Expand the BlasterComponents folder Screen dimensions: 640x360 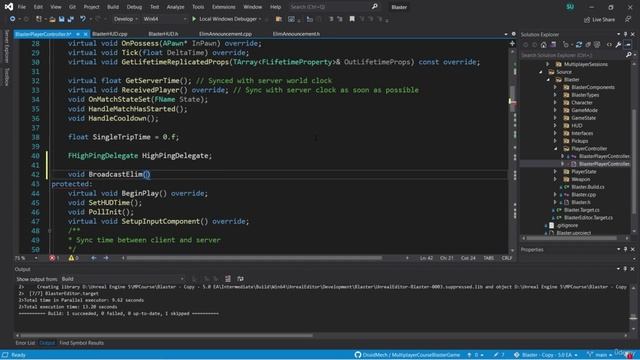[x=555, y=87]
